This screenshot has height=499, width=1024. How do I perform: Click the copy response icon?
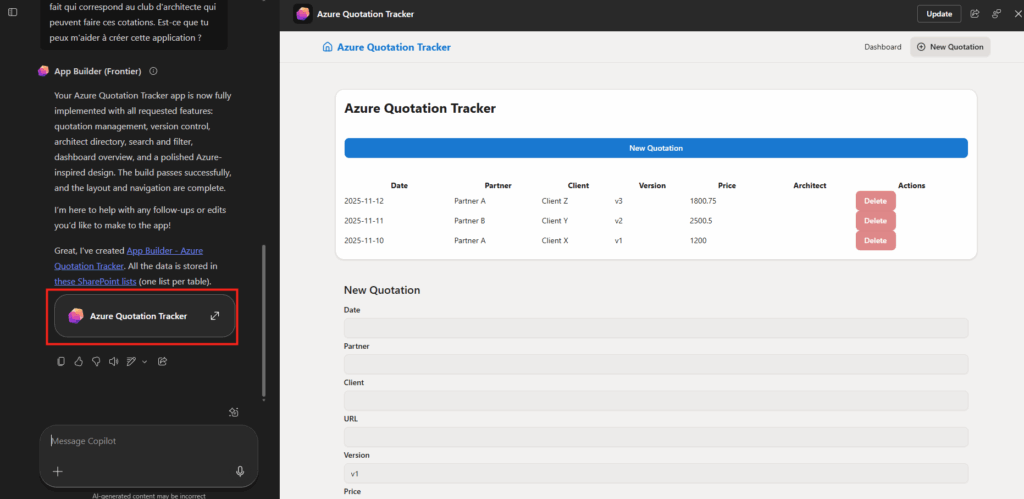[x=61, y=361]
